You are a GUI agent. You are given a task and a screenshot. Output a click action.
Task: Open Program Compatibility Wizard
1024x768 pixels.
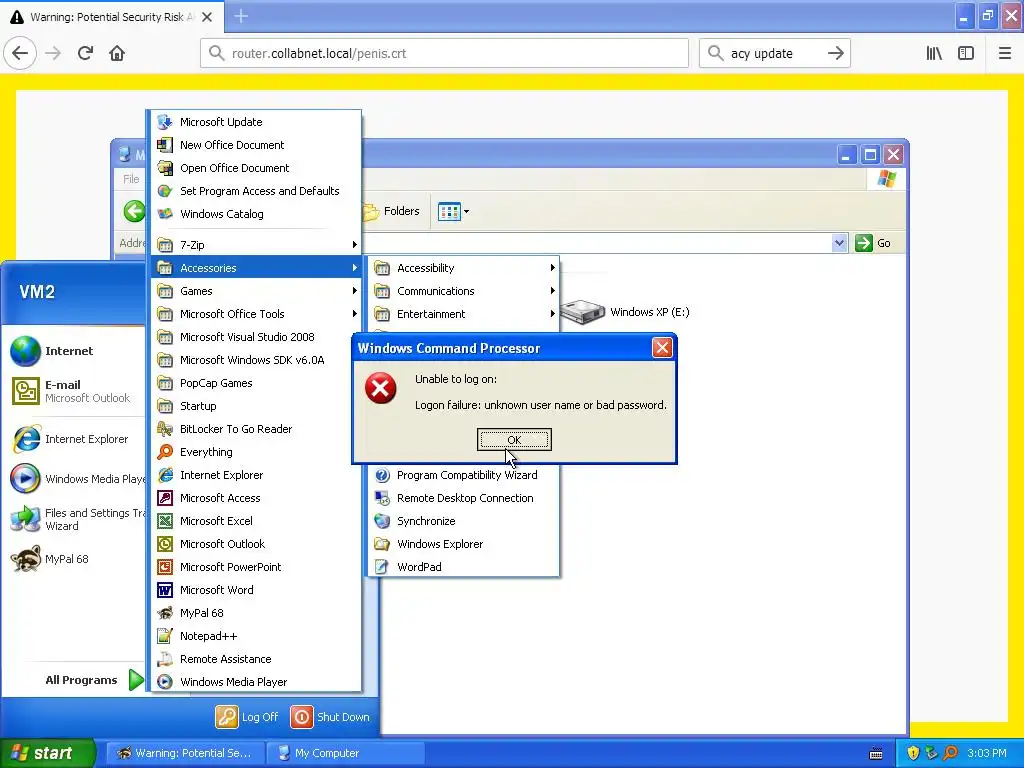click(464, 475)
